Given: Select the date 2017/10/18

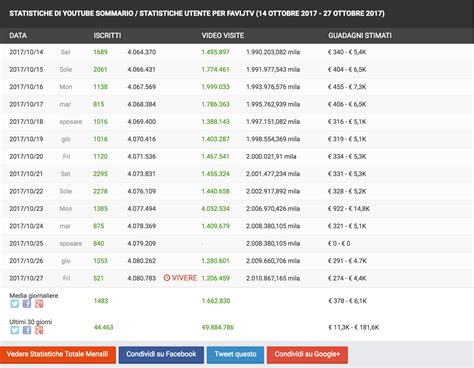Looking at the screenshot, I should (x=26, y=122).
